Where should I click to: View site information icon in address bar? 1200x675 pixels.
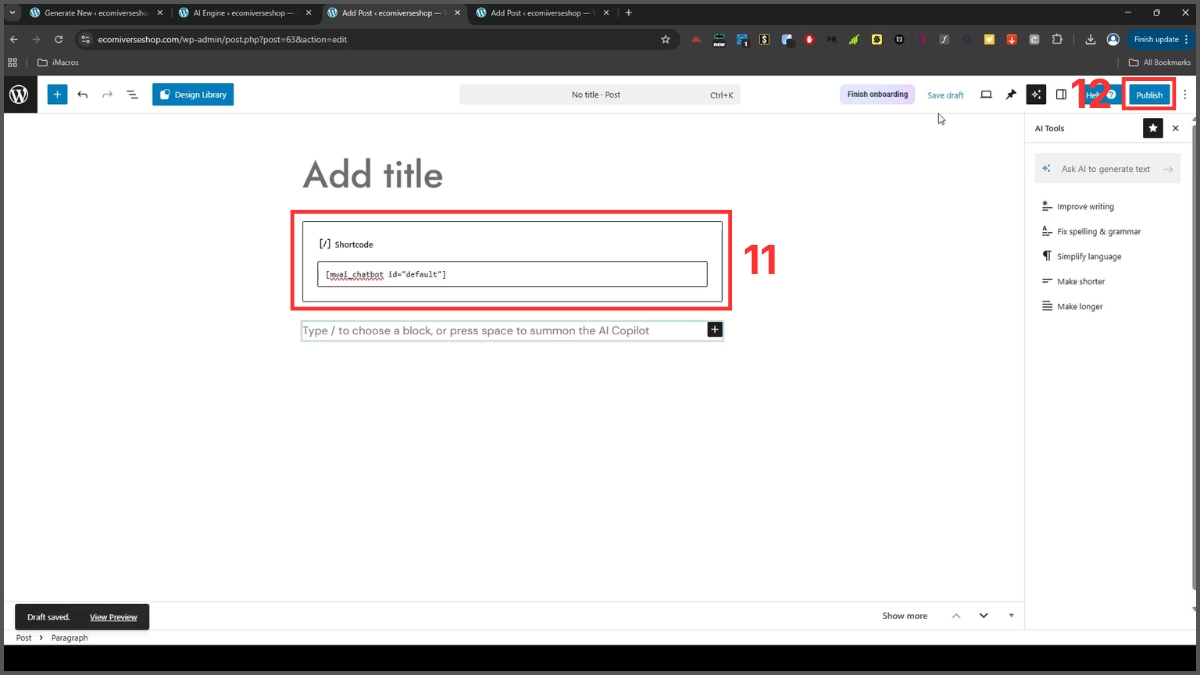tap(85, 39)
